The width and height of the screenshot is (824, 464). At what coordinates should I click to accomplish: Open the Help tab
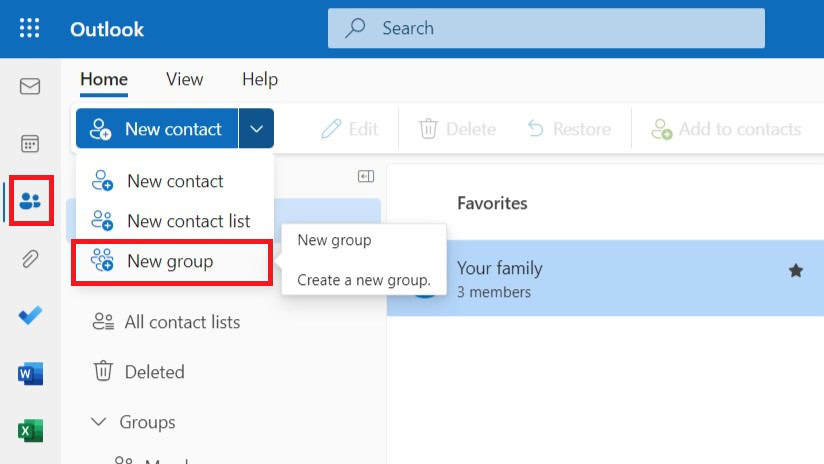260,79
